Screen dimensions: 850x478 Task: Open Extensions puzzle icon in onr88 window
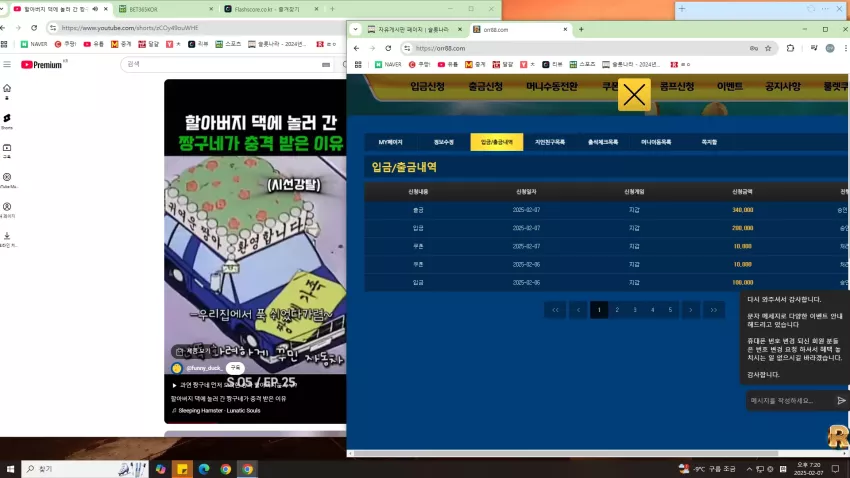tap(790, 48)
